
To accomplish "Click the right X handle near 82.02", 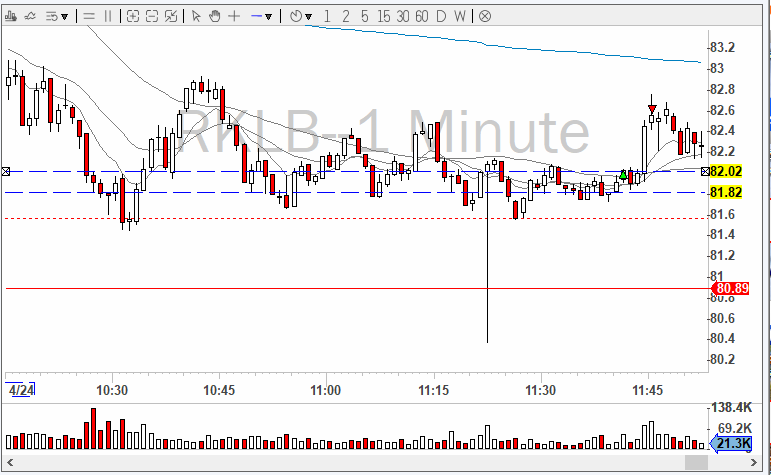I will (705, 171).
